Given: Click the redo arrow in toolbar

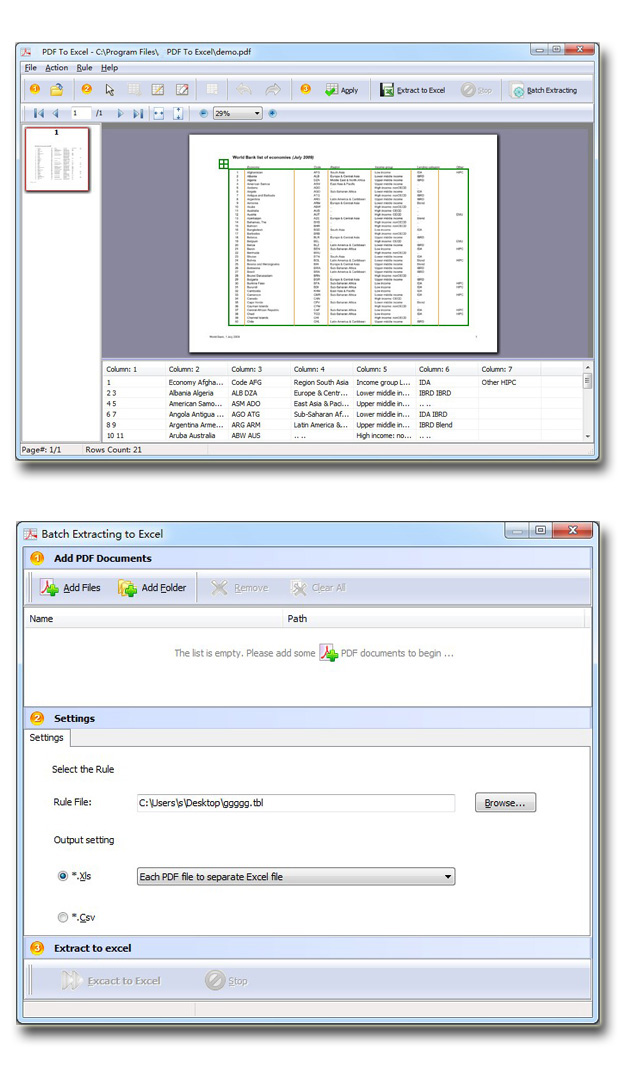Looking at the screenshot, I should point(273,89).
